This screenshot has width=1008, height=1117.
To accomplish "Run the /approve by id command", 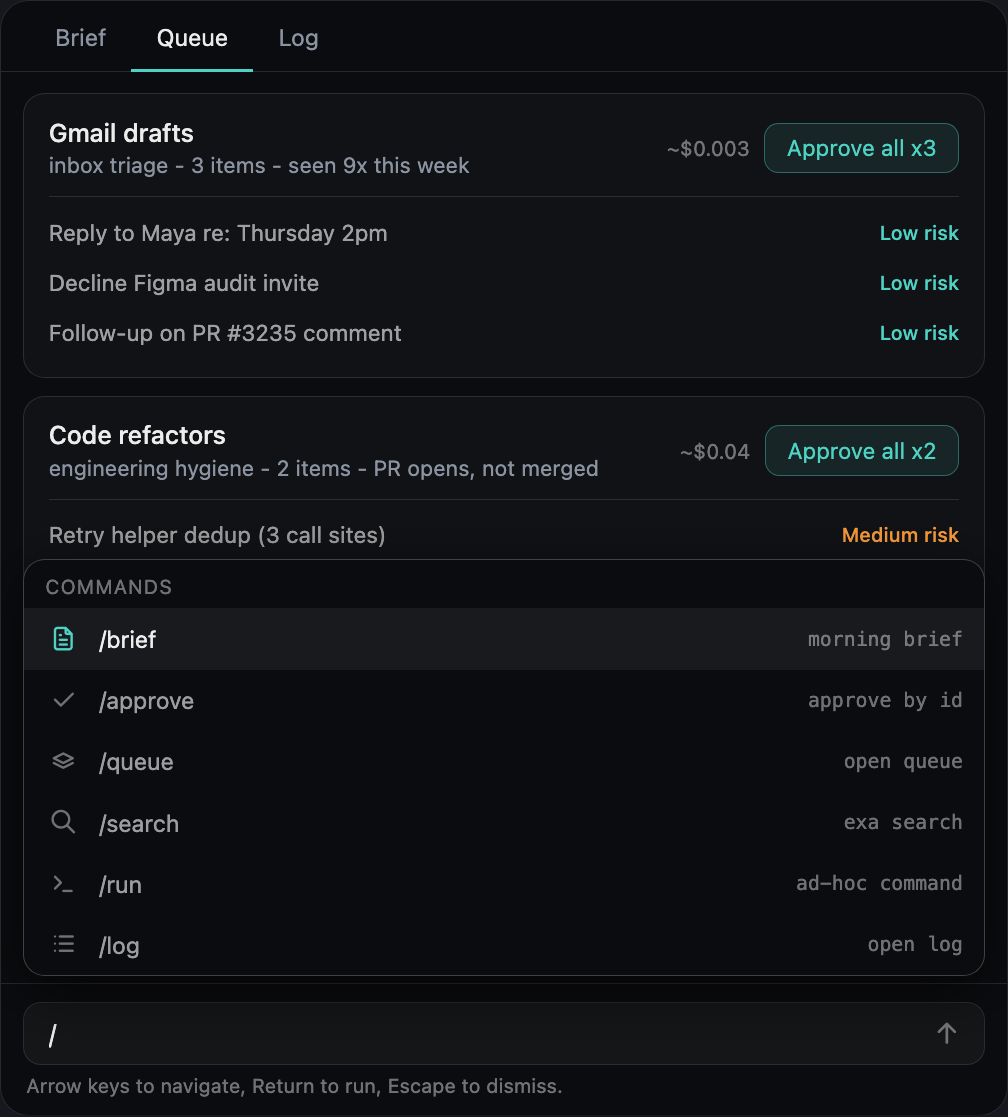I will [x=504, y=700].
